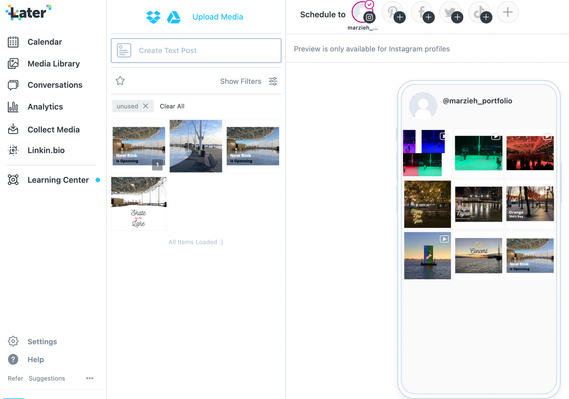Remove the unused filter tag
This screenshot has height=399, width=569.
click(x=146, y=106)
